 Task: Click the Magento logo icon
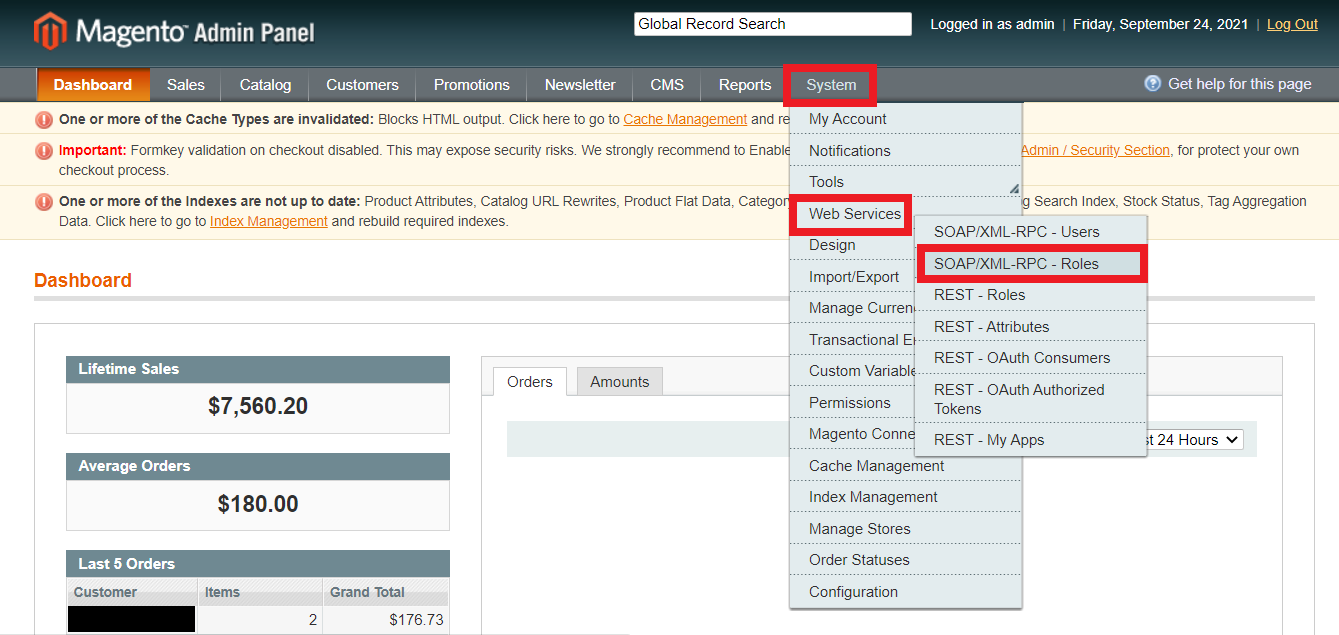pos(49,31)
